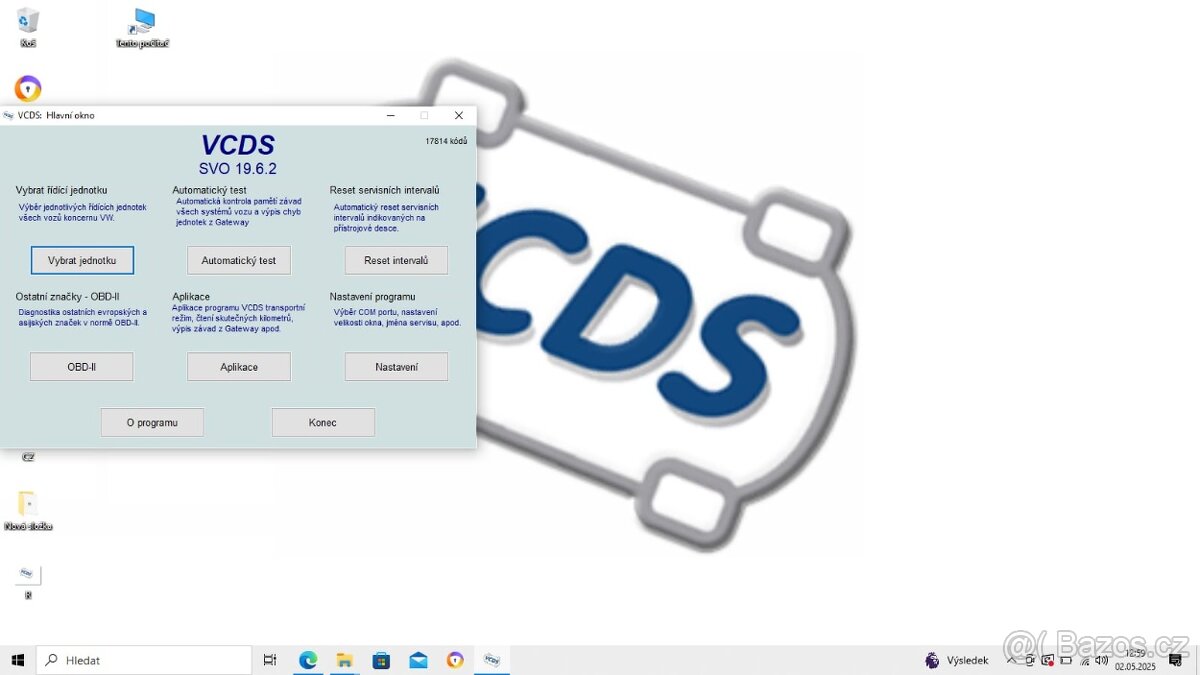Open Avast Secure Browser from the taskbar
This screenshot has height=675, width=1200.
pyautogui.click(x=455, y=660)
